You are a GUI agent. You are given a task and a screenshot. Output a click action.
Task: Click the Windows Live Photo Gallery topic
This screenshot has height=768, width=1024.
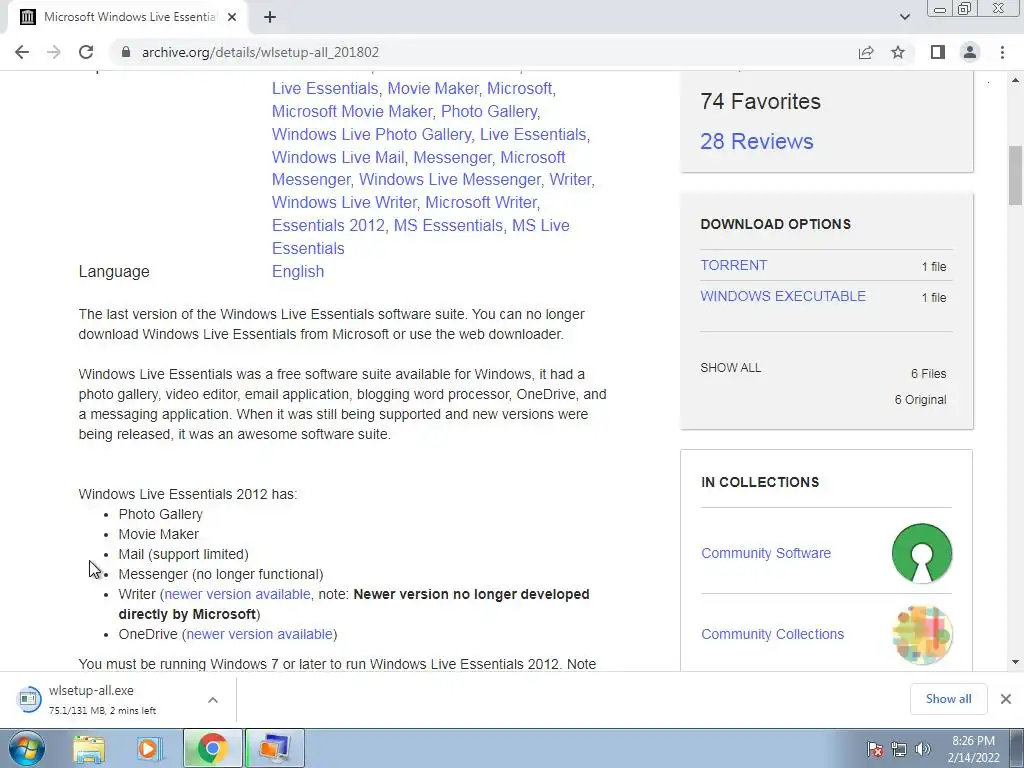[x=371, y=134]
